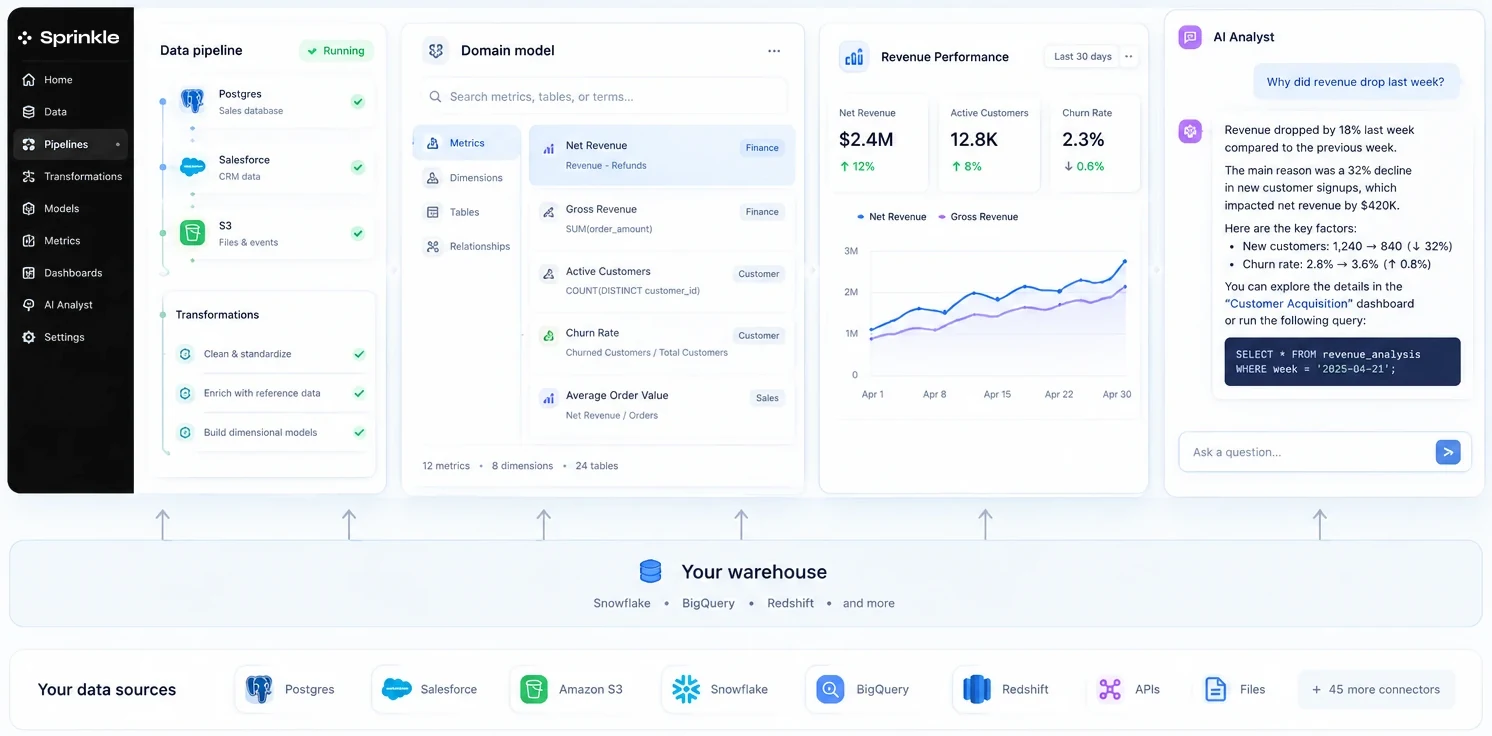Screen dimensions: 1492x736
Task: Click the Settings gear icon
Action: coord(28,337)
